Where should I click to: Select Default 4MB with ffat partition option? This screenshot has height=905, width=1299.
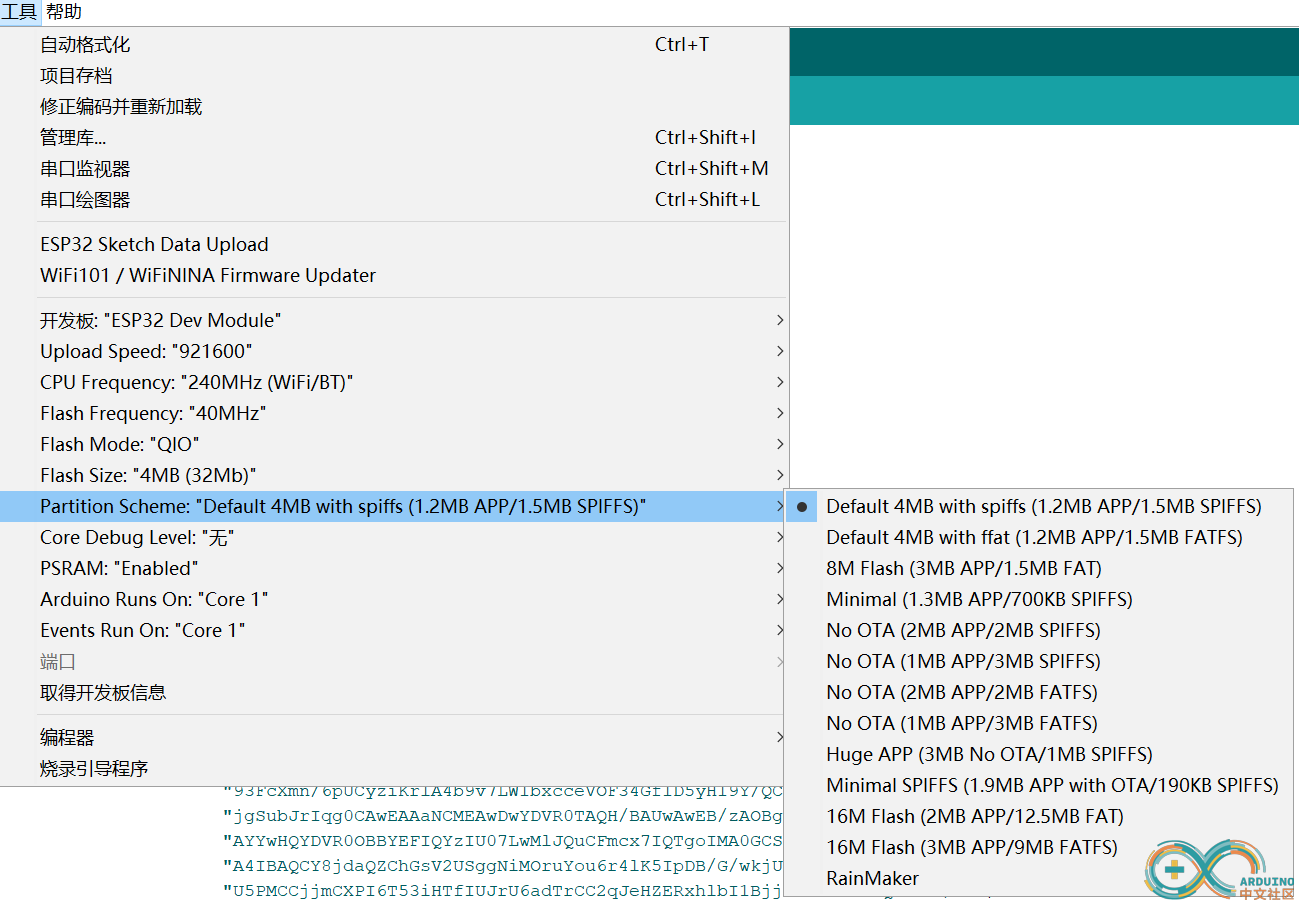tap(1039, 538)
